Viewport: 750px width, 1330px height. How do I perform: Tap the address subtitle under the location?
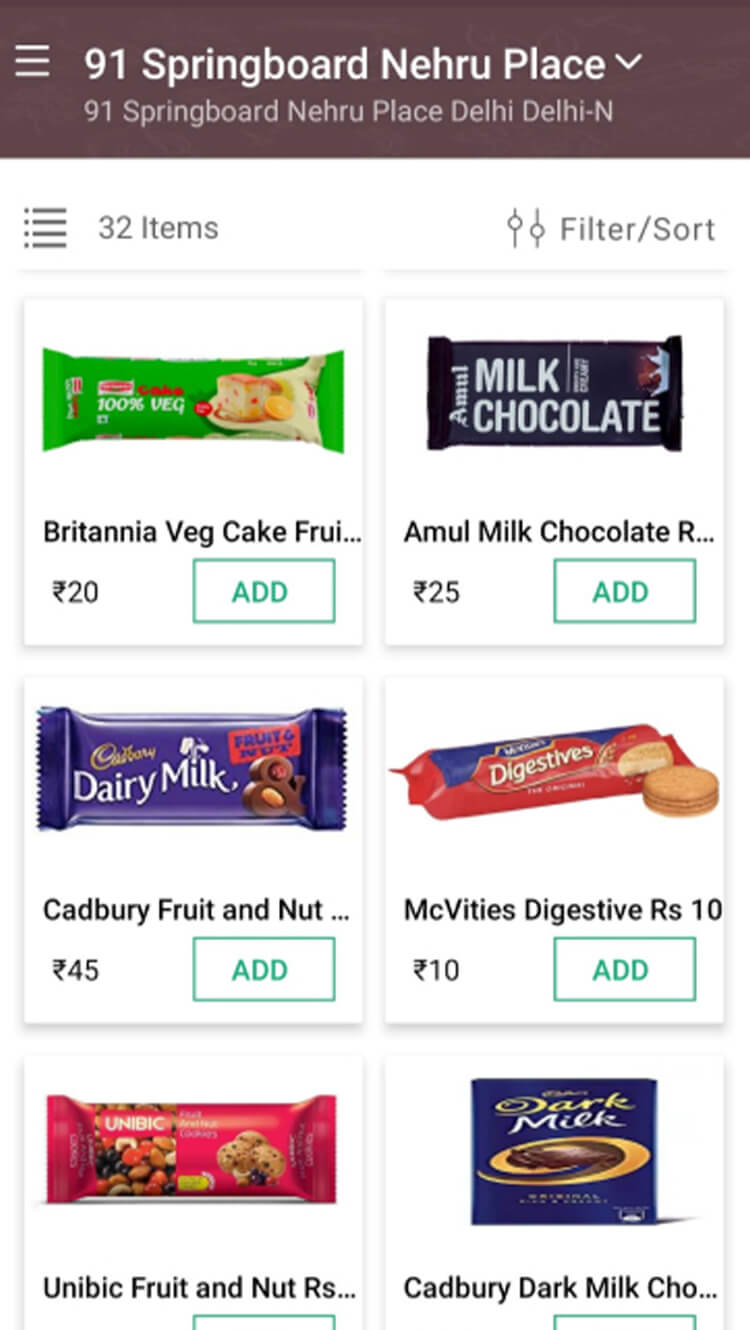(x=348, y=111)
